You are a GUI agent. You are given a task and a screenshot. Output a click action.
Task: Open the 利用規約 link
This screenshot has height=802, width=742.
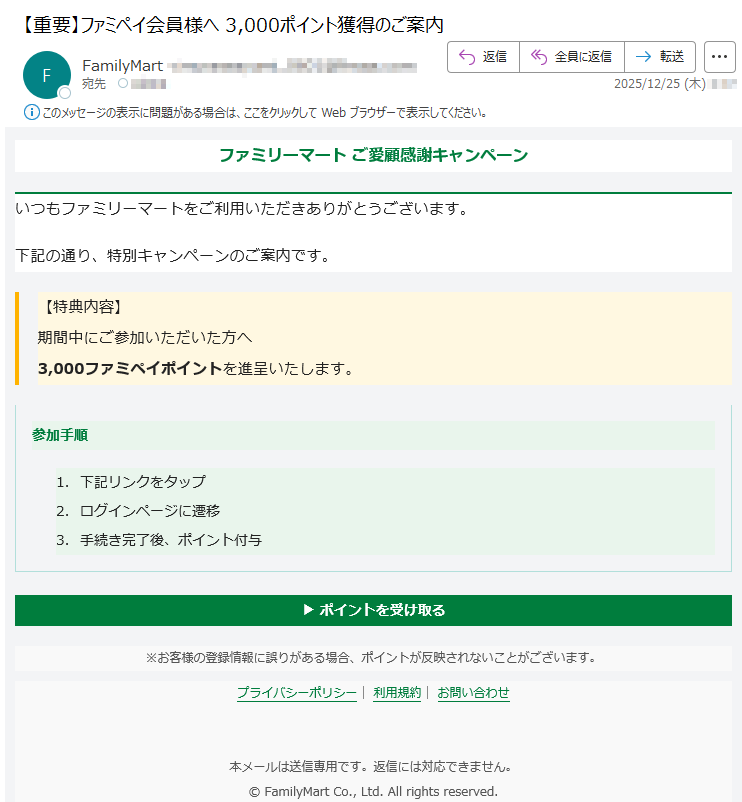click(397, 693)
